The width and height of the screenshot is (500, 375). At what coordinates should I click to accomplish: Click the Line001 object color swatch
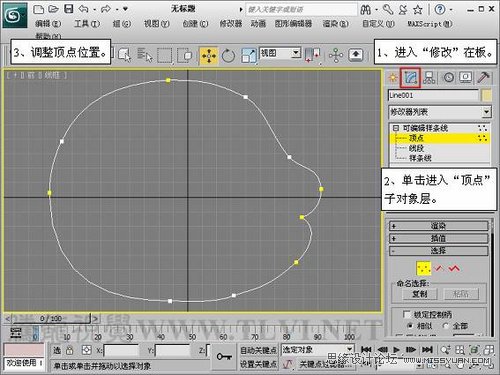pyautogui.click(x=487, y=96)
